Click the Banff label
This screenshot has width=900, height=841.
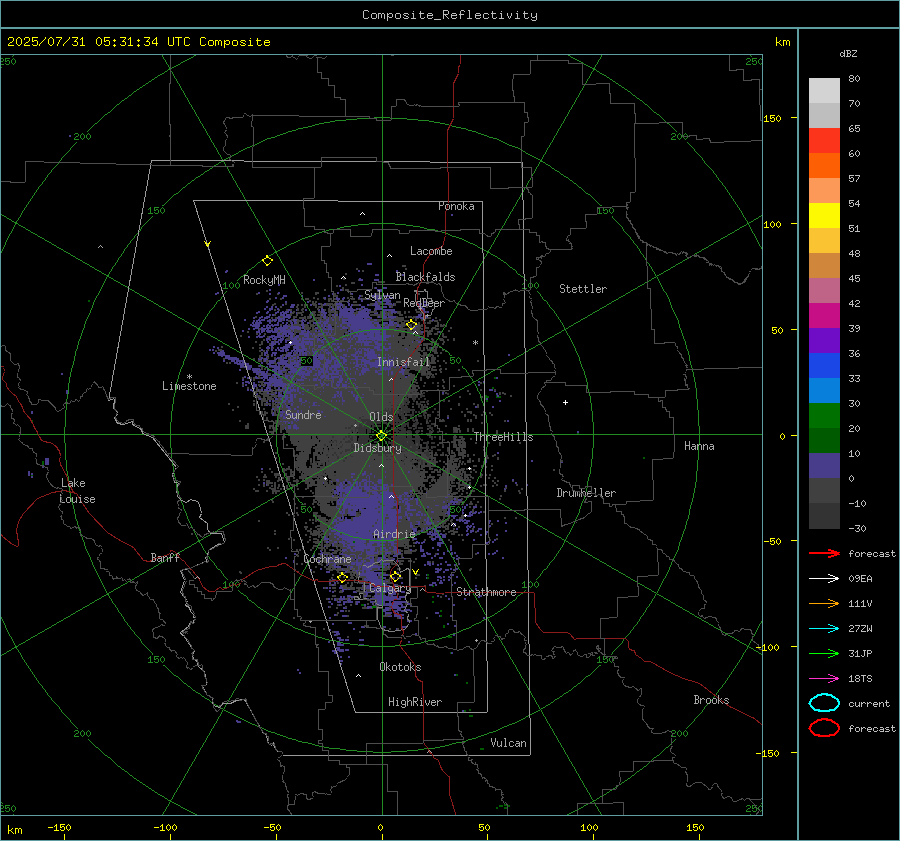click(165, 557)
